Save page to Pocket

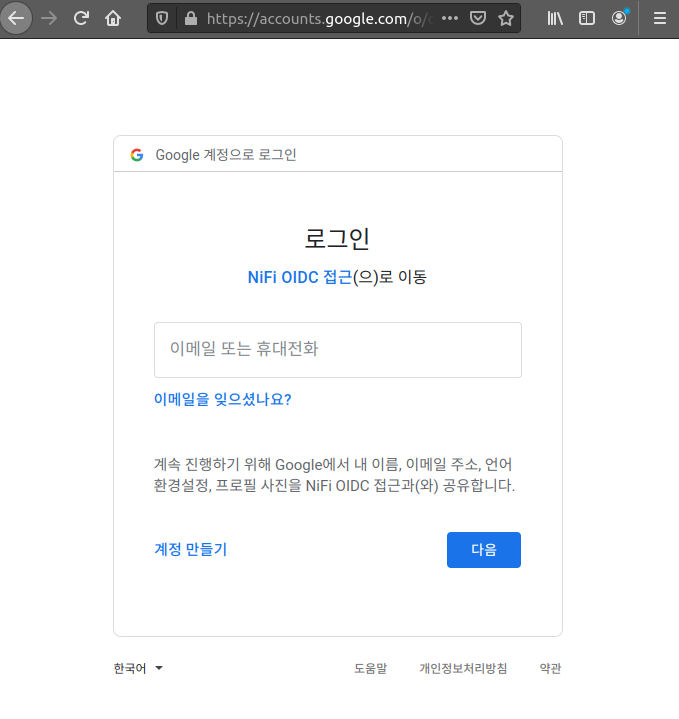click(478, 18)
